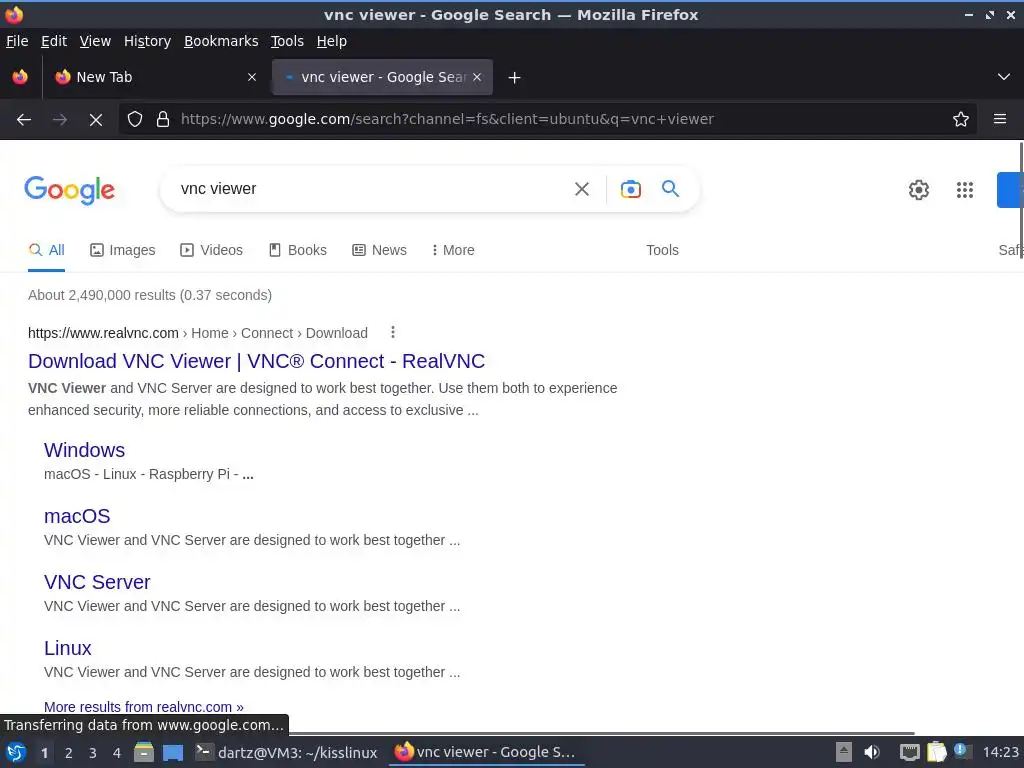Switch to Images results
Screen dimensions: 1024x768
123,250
